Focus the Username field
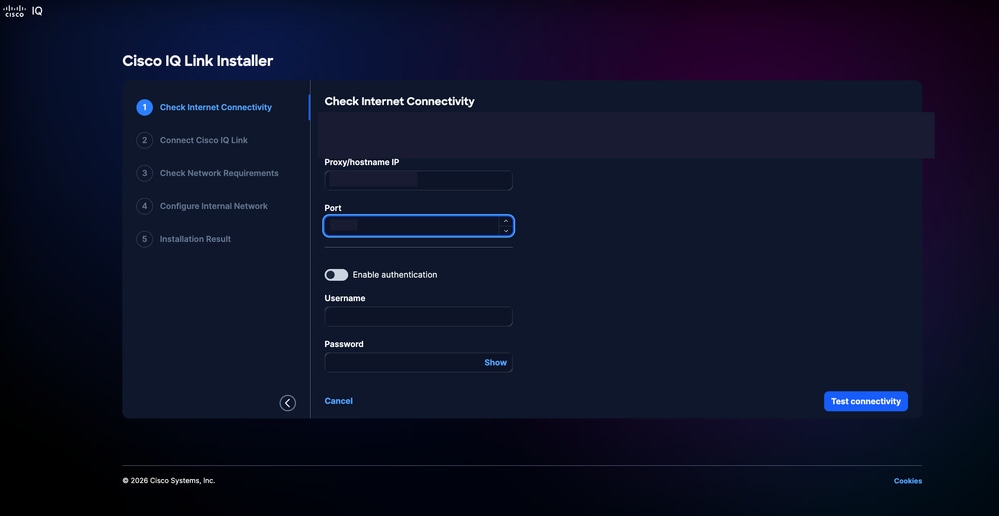The width and height of the screenshot is (999, 516). 419,317
